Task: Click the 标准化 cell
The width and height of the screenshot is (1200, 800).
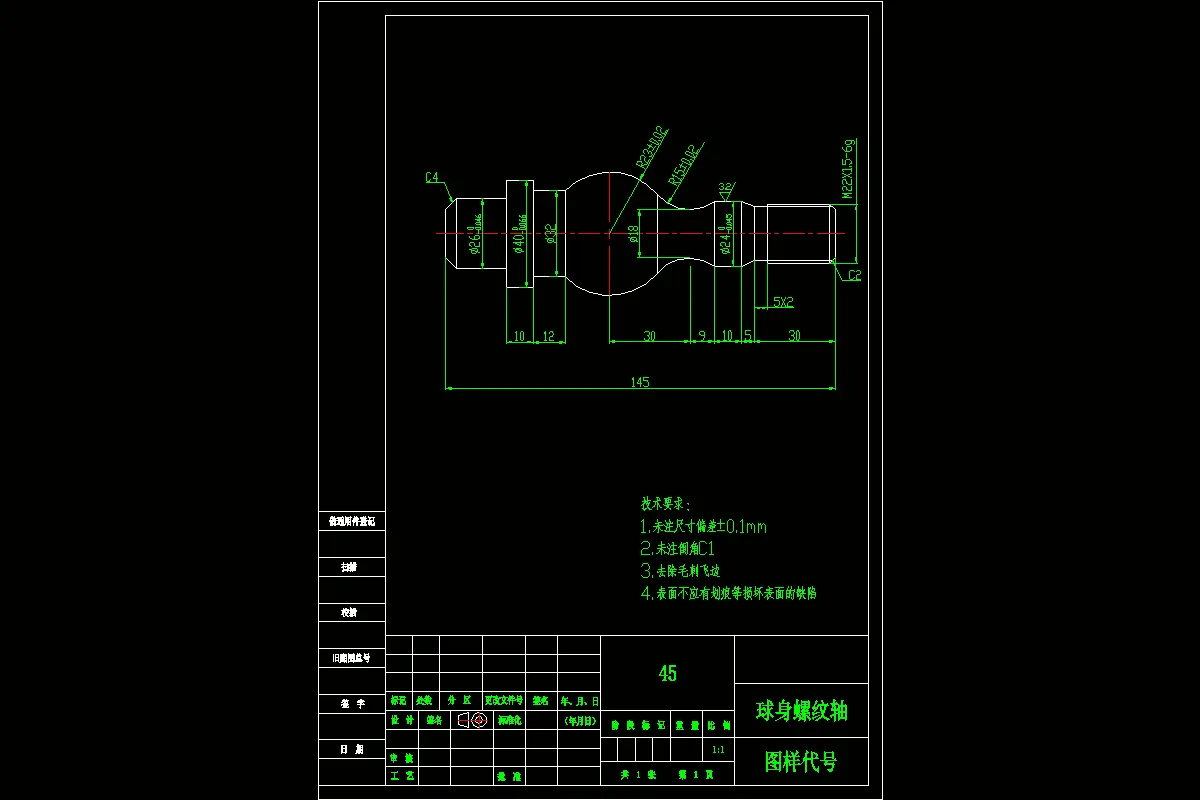Action: pos(509,720)
